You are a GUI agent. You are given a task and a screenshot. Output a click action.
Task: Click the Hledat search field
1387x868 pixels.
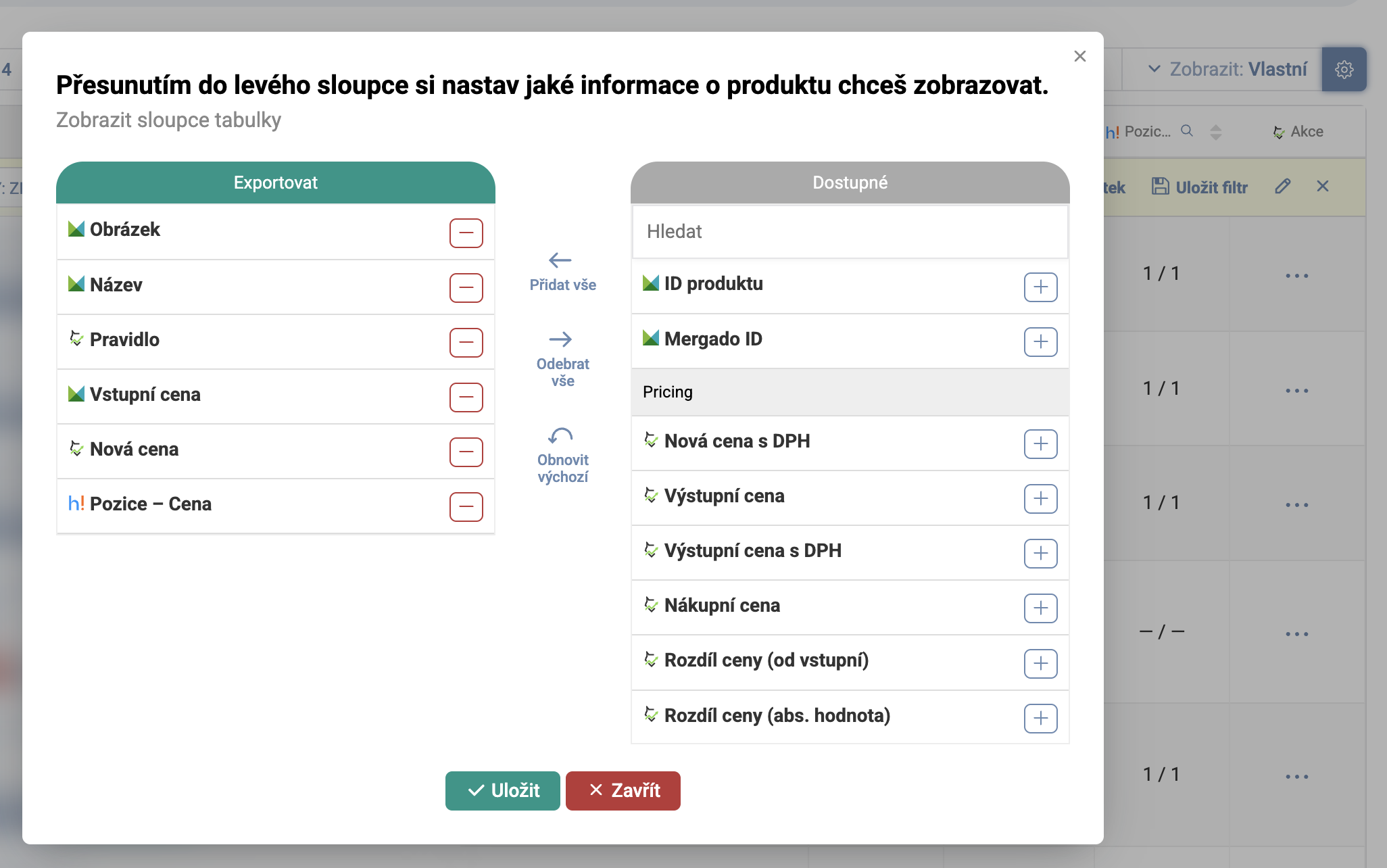850,232
